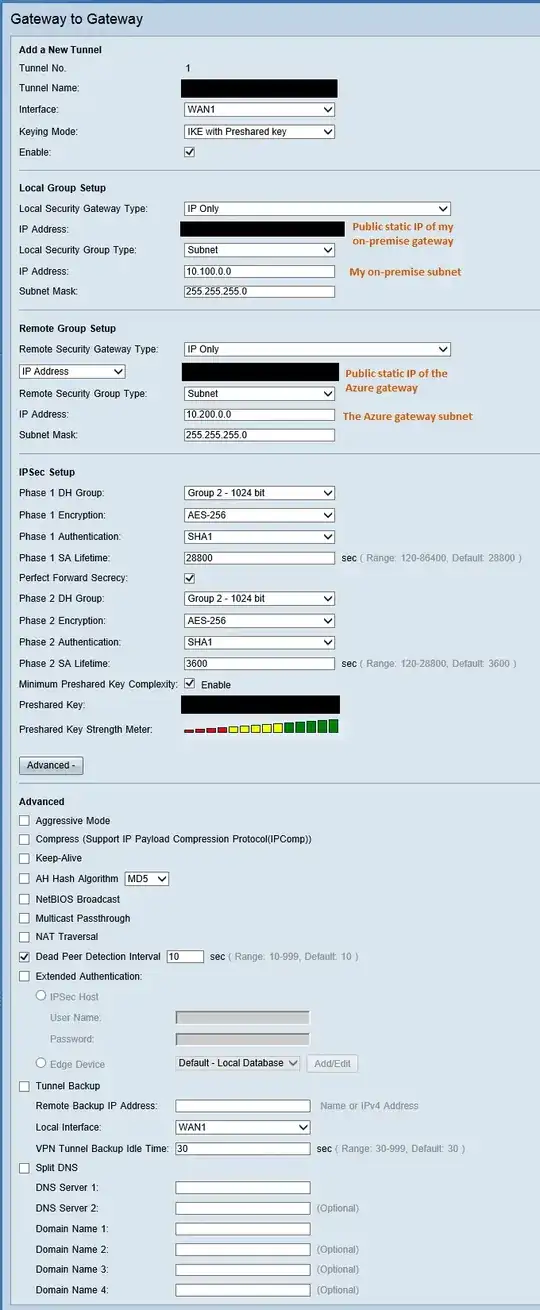Open the remote IP Address type dropdown

tap(72, 371)
